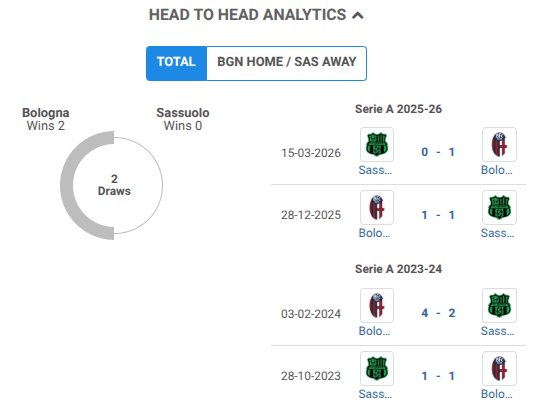This screenshot has width=542, height=416.
Task: Click Sassuolo crest in 03-02-2024 match
Action: click(x=499, y=305)
